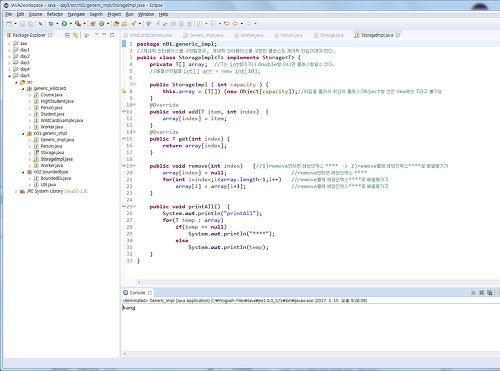Screen dimensions: 500x371
Task: Collapse the n01.generic_impl package node
Action: (23, 134)
